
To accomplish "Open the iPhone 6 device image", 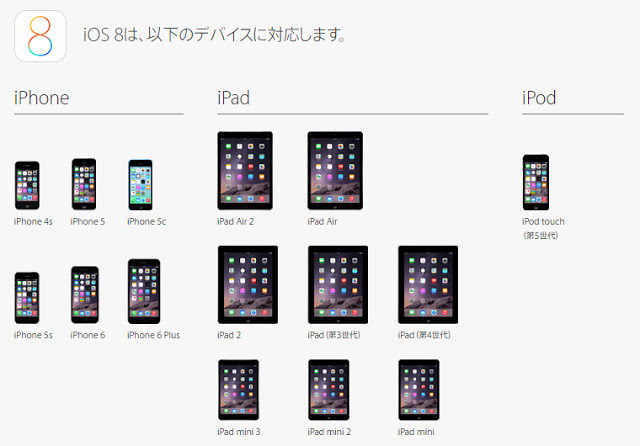I will [85, 295].
